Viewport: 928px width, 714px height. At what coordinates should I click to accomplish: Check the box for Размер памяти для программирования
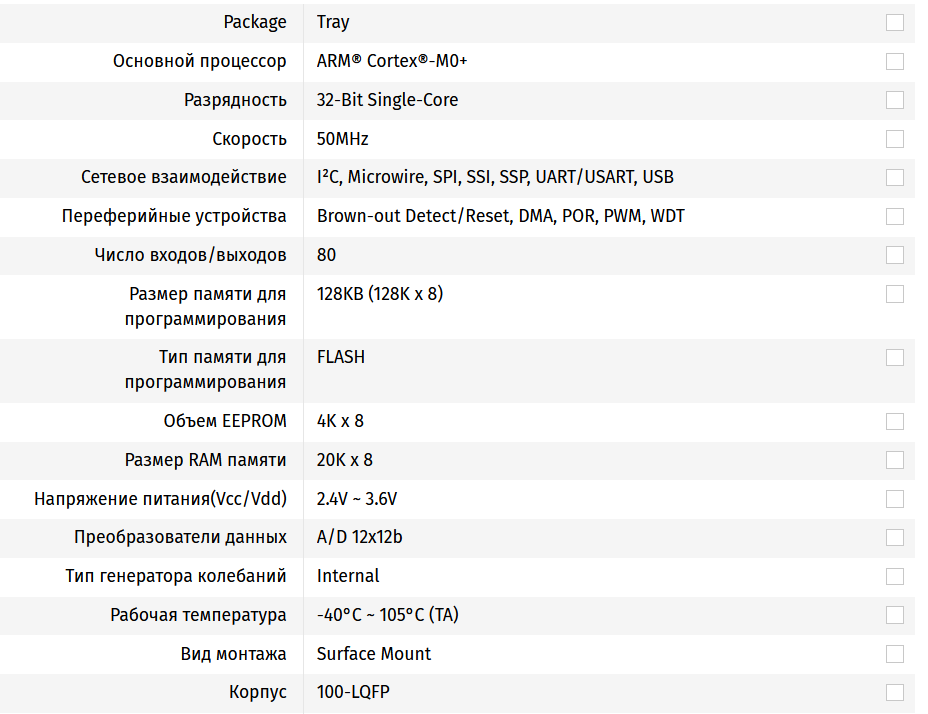pyautogui.click(x=894, y=294)
